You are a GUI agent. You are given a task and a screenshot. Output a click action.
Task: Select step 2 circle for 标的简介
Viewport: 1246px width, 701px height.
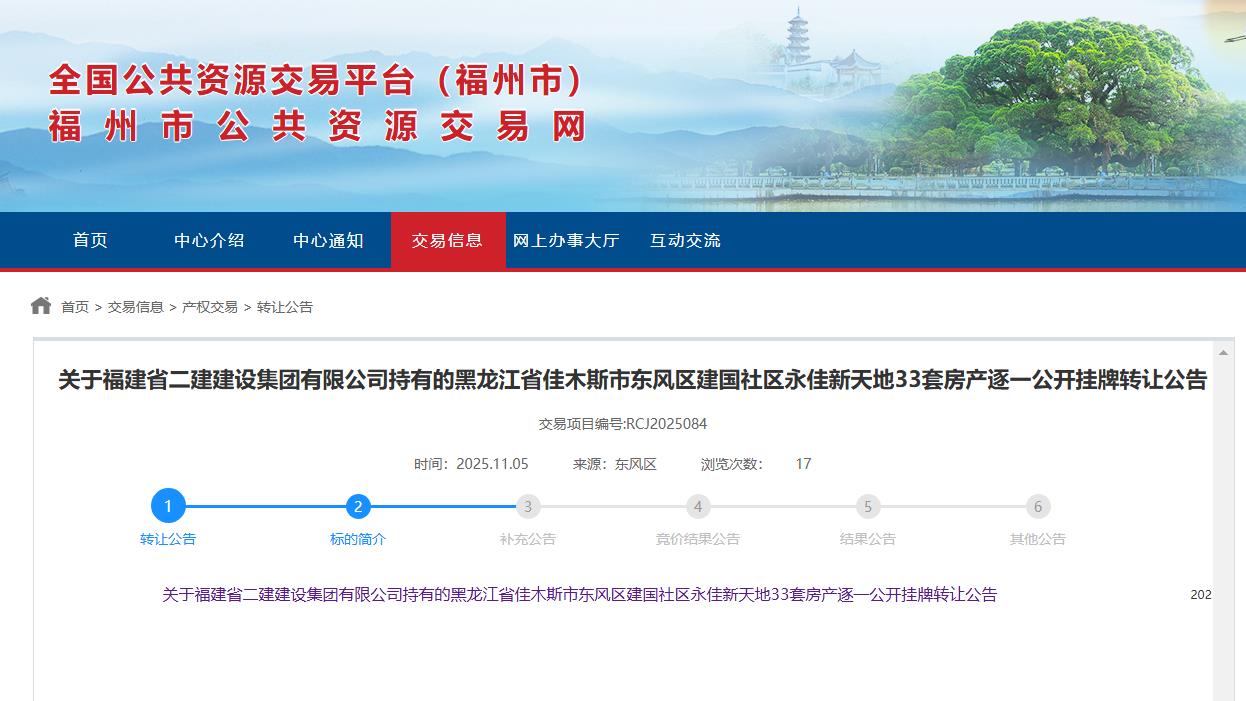coord(358,506)
